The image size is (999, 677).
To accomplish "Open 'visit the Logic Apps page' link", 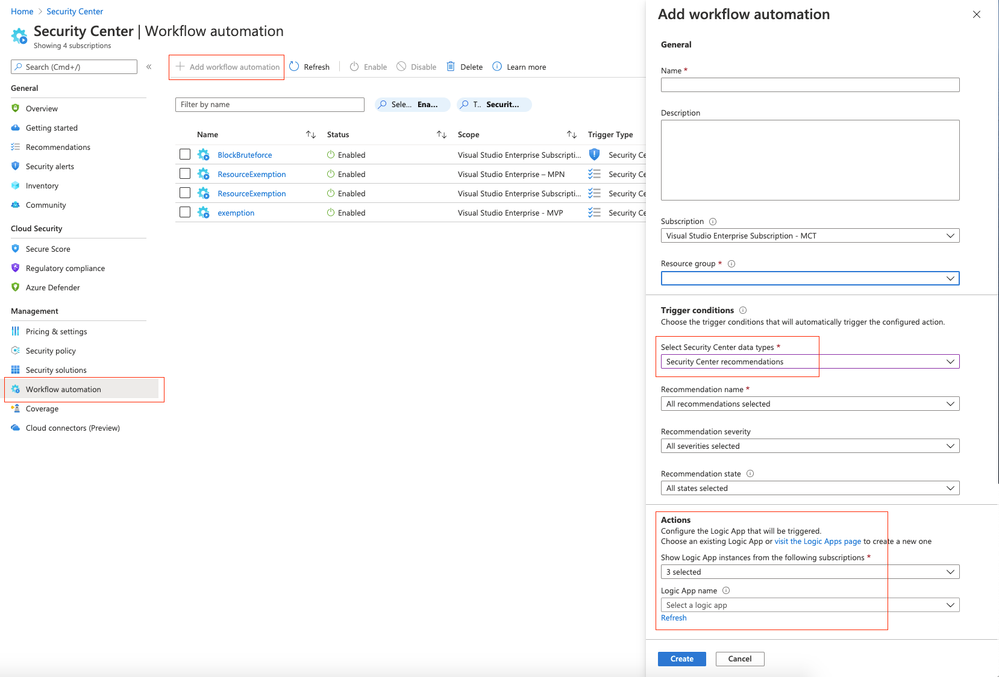I will tap(817, 541).
